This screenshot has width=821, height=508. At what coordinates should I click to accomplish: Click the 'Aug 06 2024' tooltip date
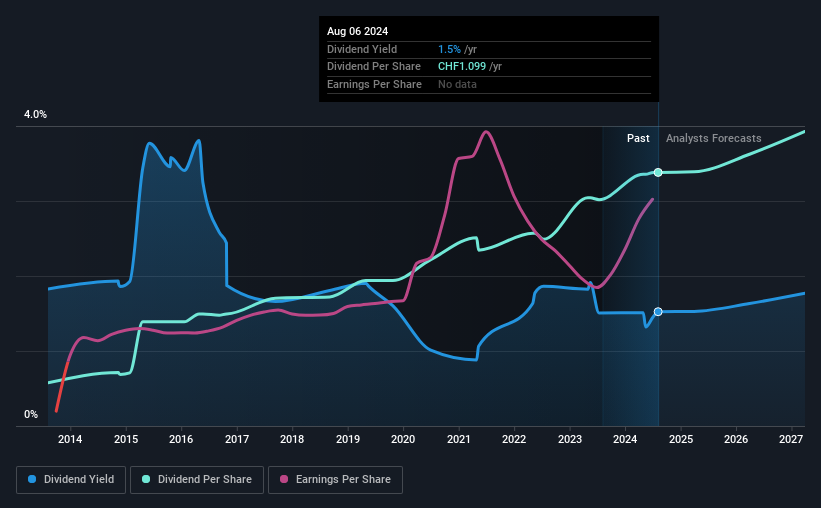358,31
